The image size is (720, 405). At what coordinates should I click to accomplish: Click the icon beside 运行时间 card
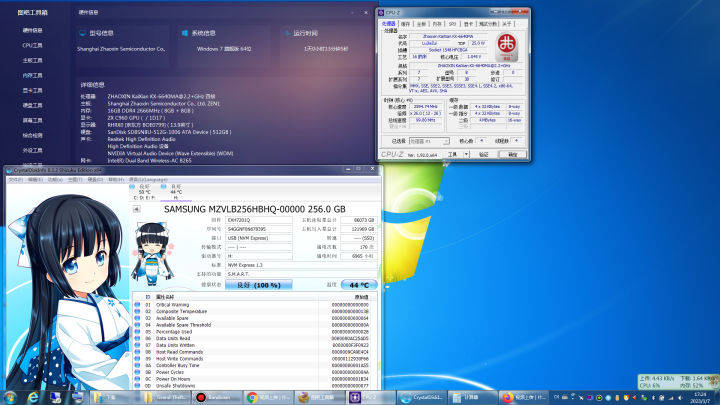click(287, 33)
